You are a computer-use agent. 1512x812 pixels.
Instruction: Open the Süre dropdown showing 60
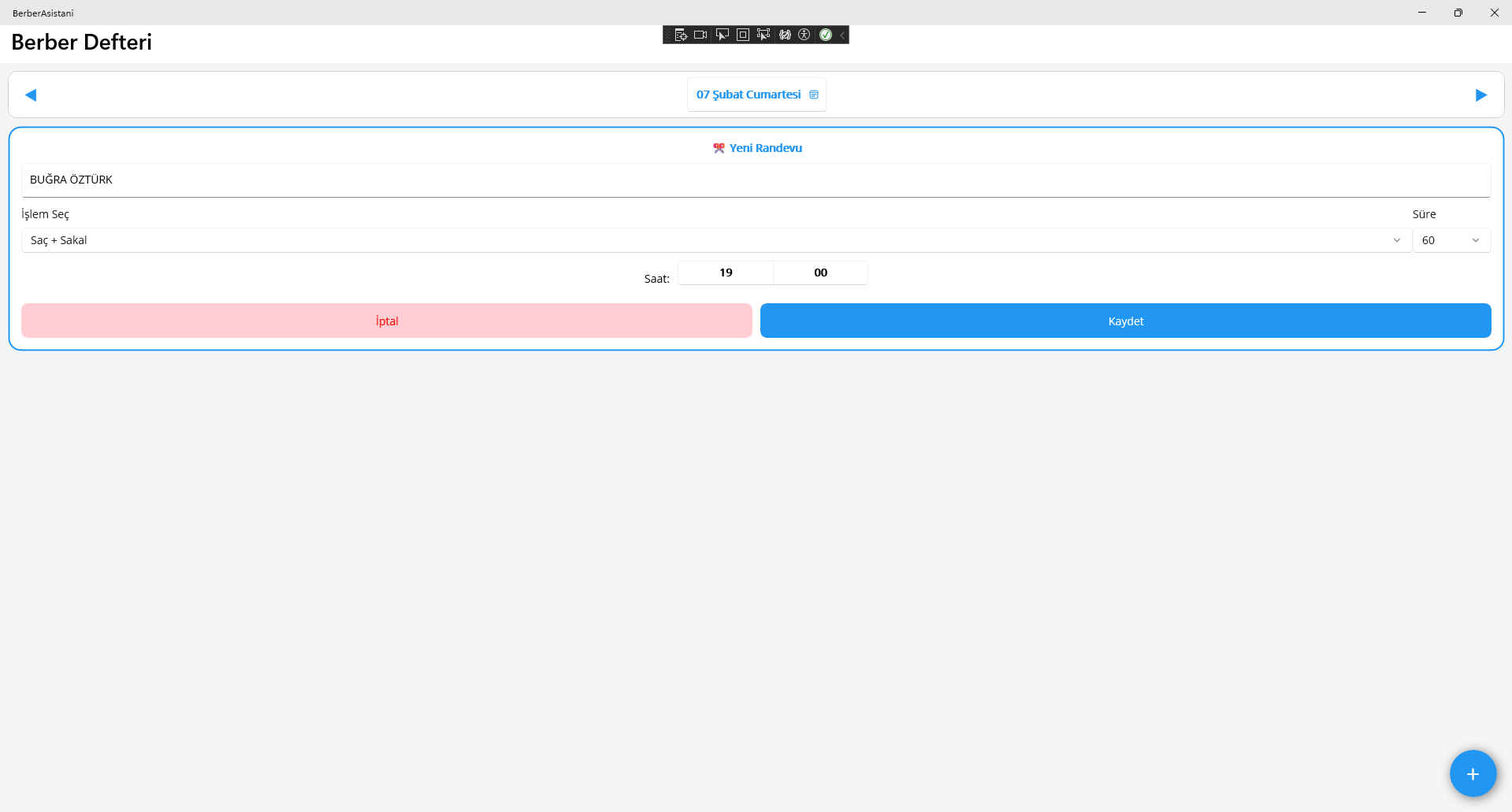click(1451, 240)
